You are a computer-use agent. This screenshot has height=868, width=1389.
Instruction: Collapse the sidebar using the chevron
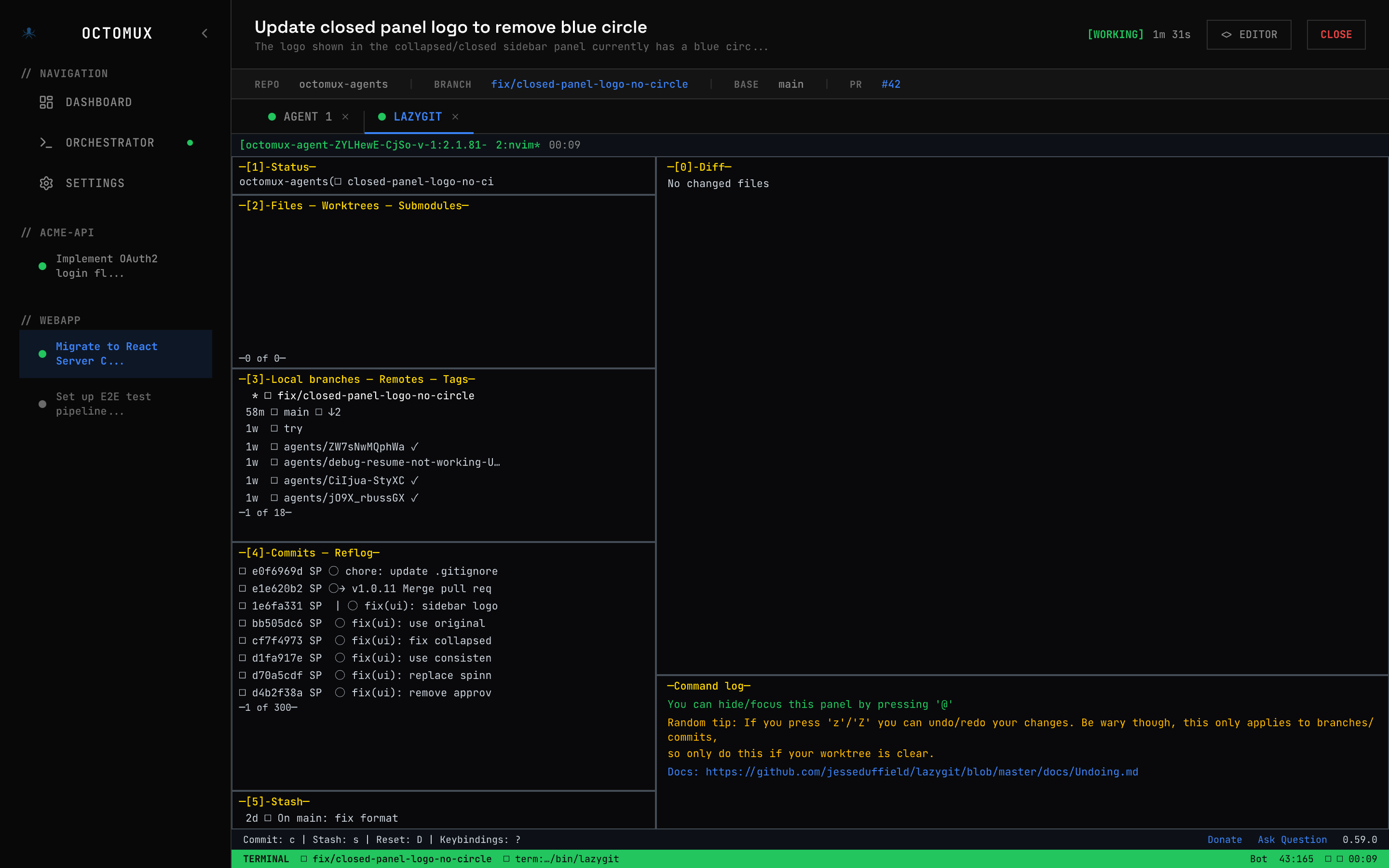(x=205, y=33)
